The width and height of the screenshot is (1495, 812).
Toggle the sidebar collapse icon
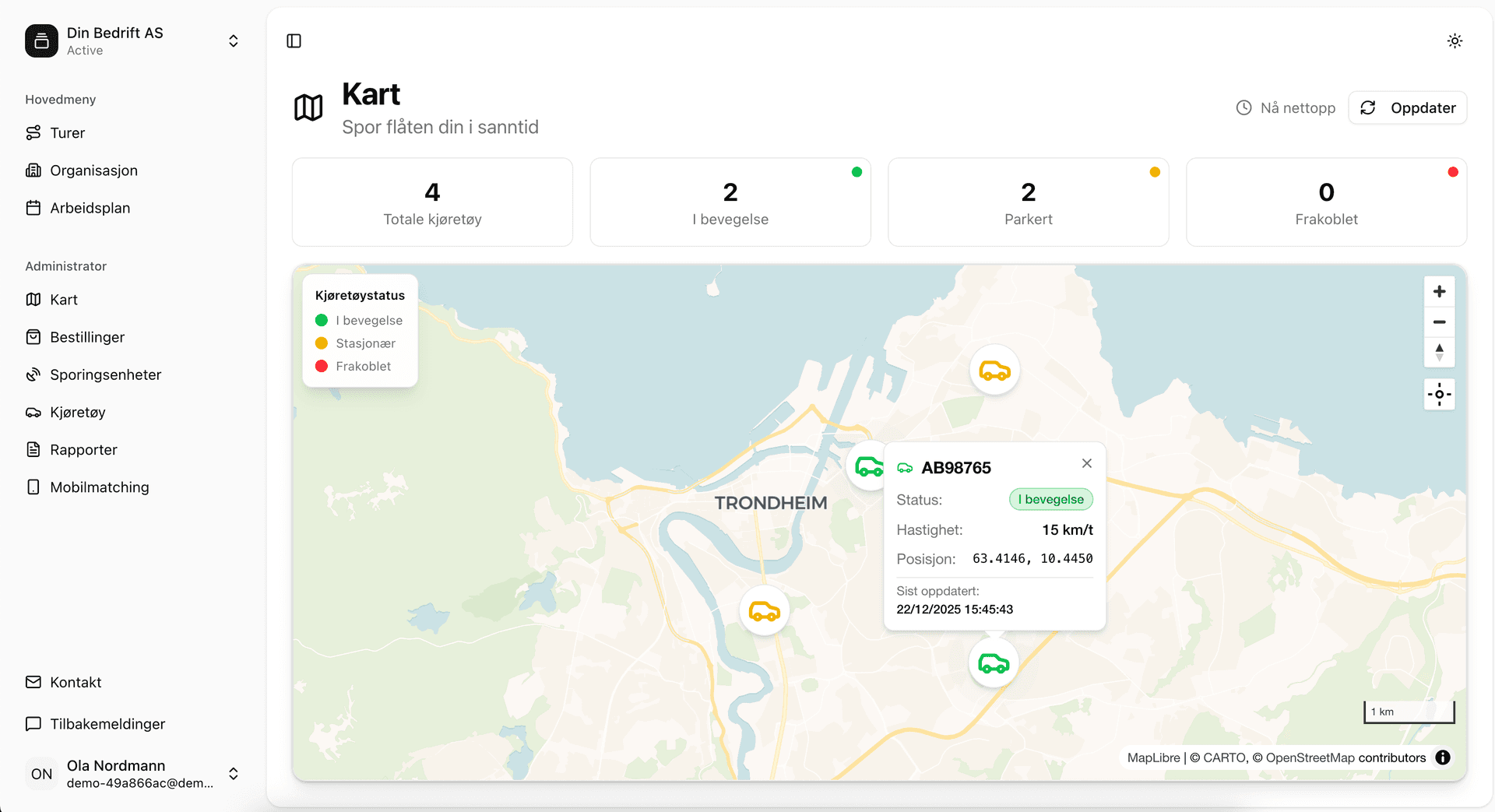tap(294, 41)
